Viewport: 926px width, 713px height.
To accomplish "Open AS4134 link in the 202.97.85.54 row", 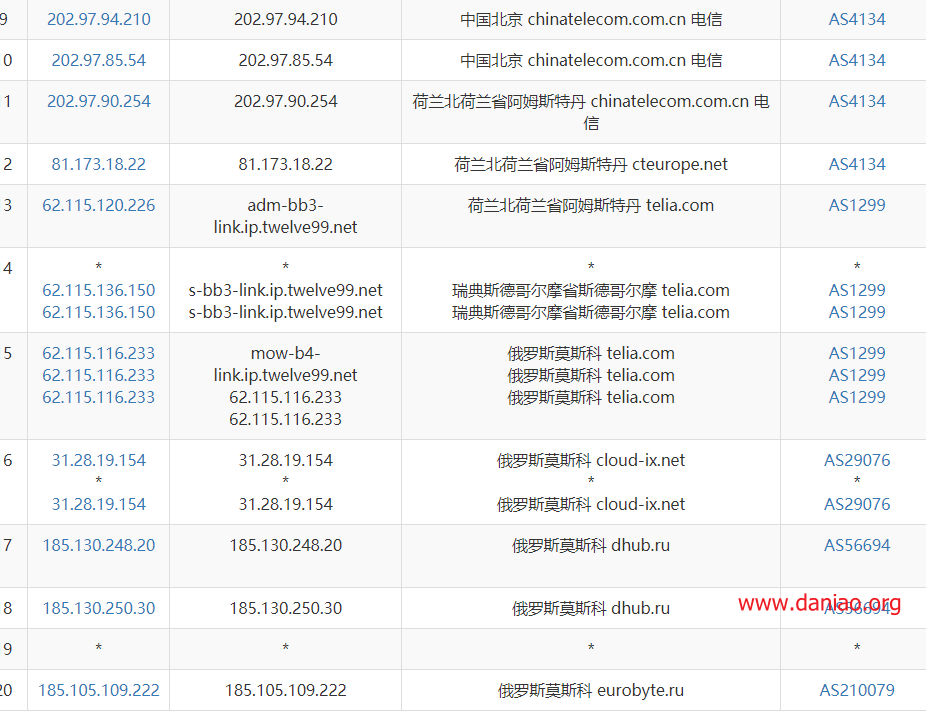I will coord(857,60).
